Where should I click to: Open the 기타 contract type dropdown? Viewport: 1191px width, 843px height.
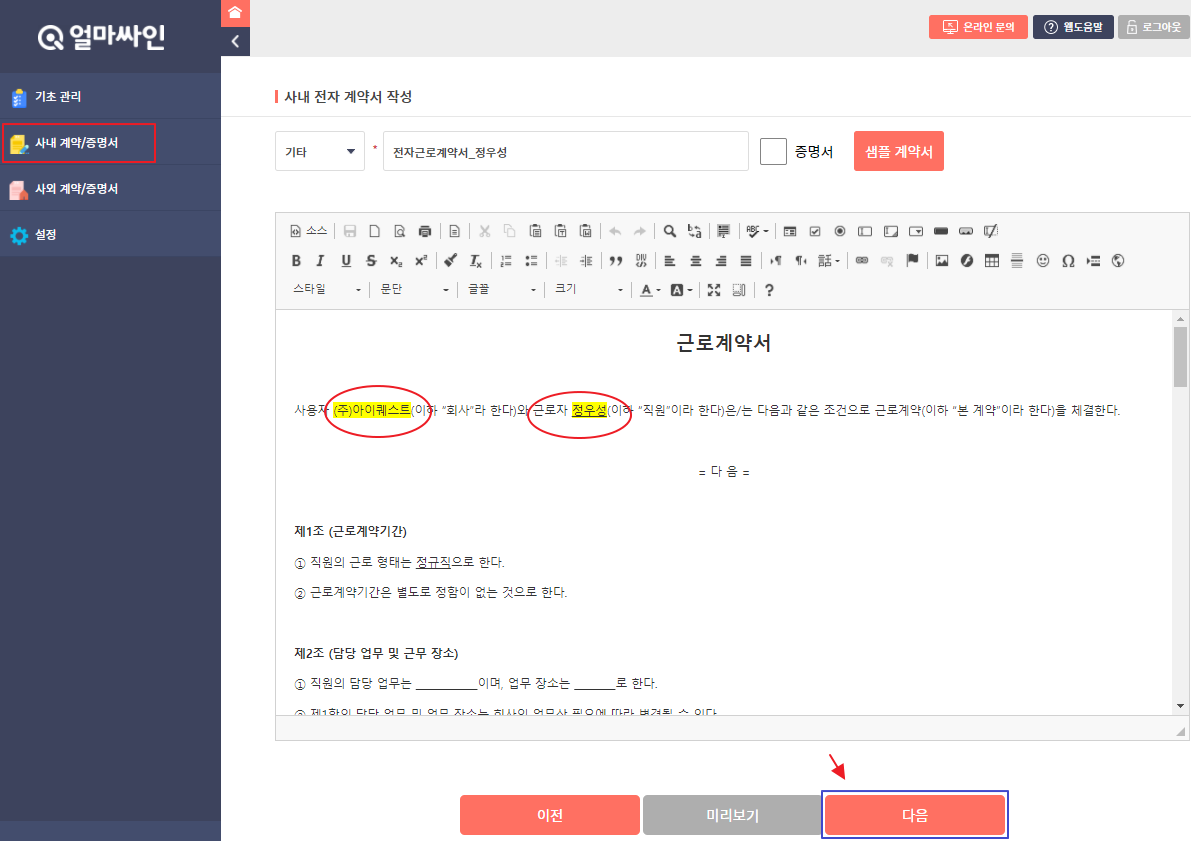(320, 151)
